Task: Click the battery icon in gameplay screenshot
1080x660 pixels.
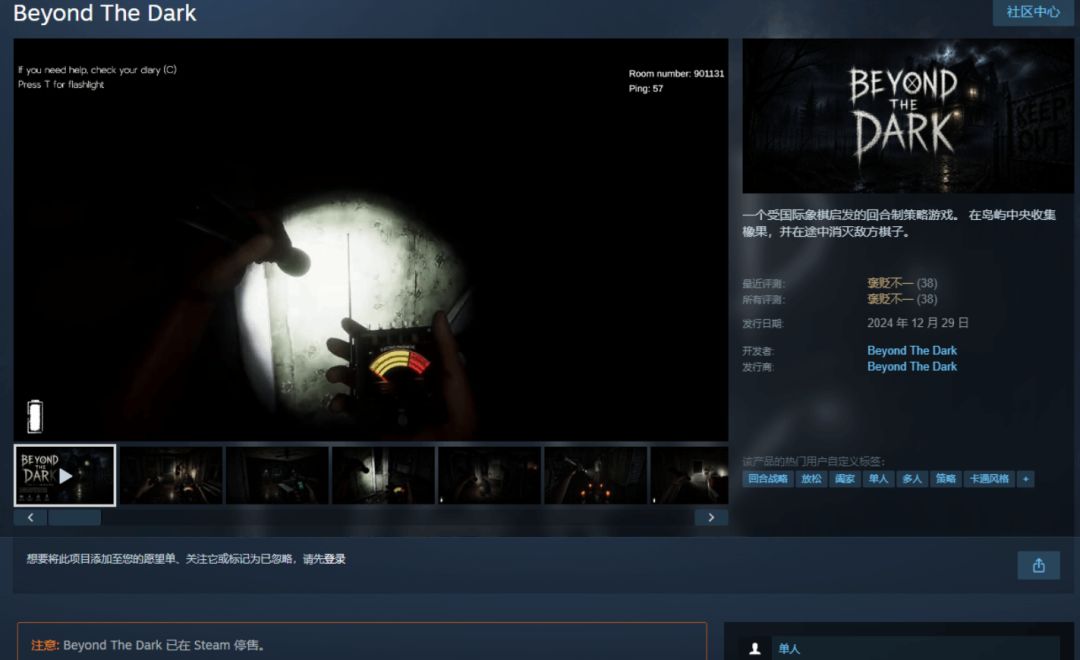Action: (x=35, y=417)
